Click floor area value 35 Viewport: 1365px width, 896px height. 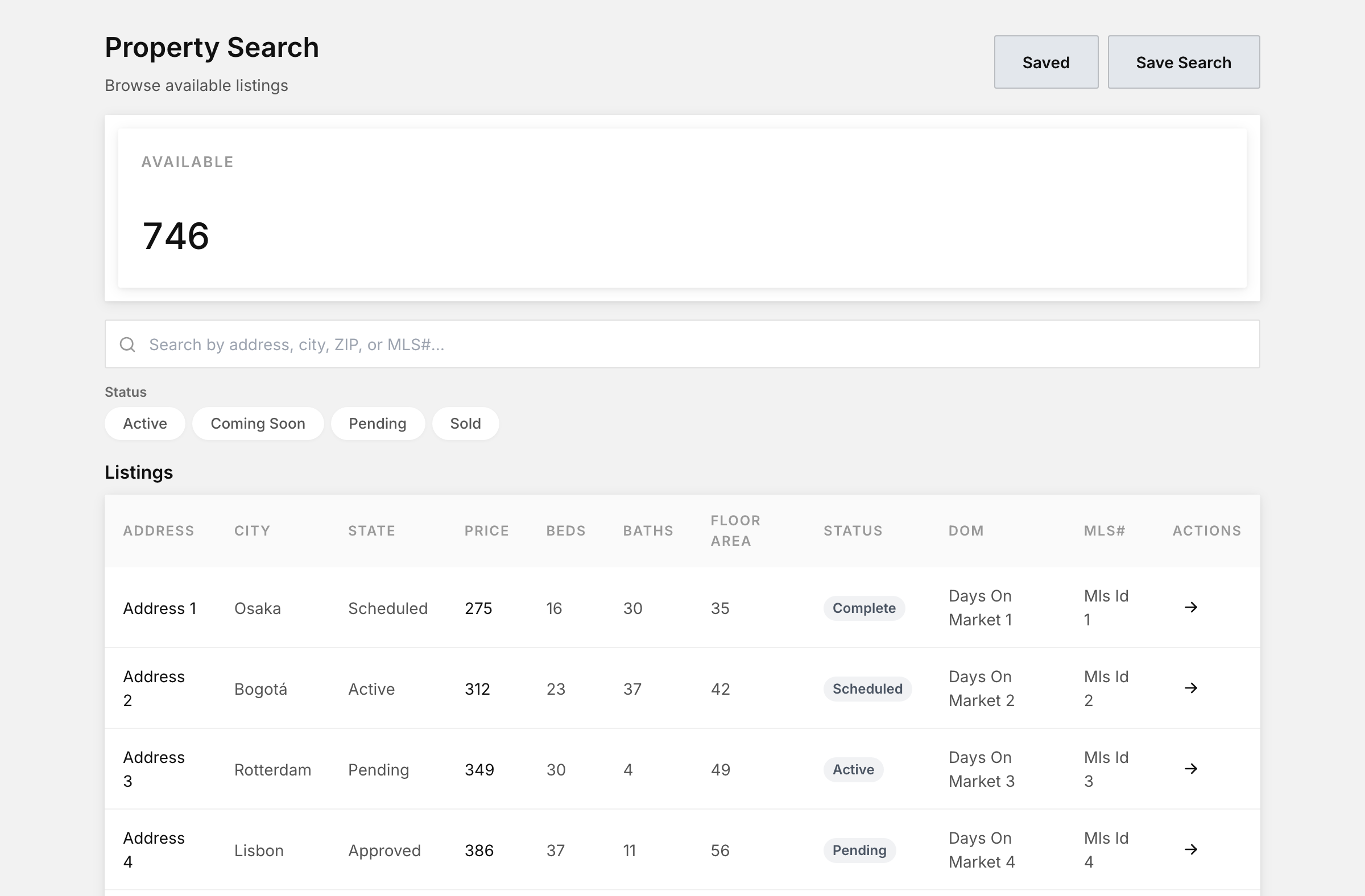[721, 608]
